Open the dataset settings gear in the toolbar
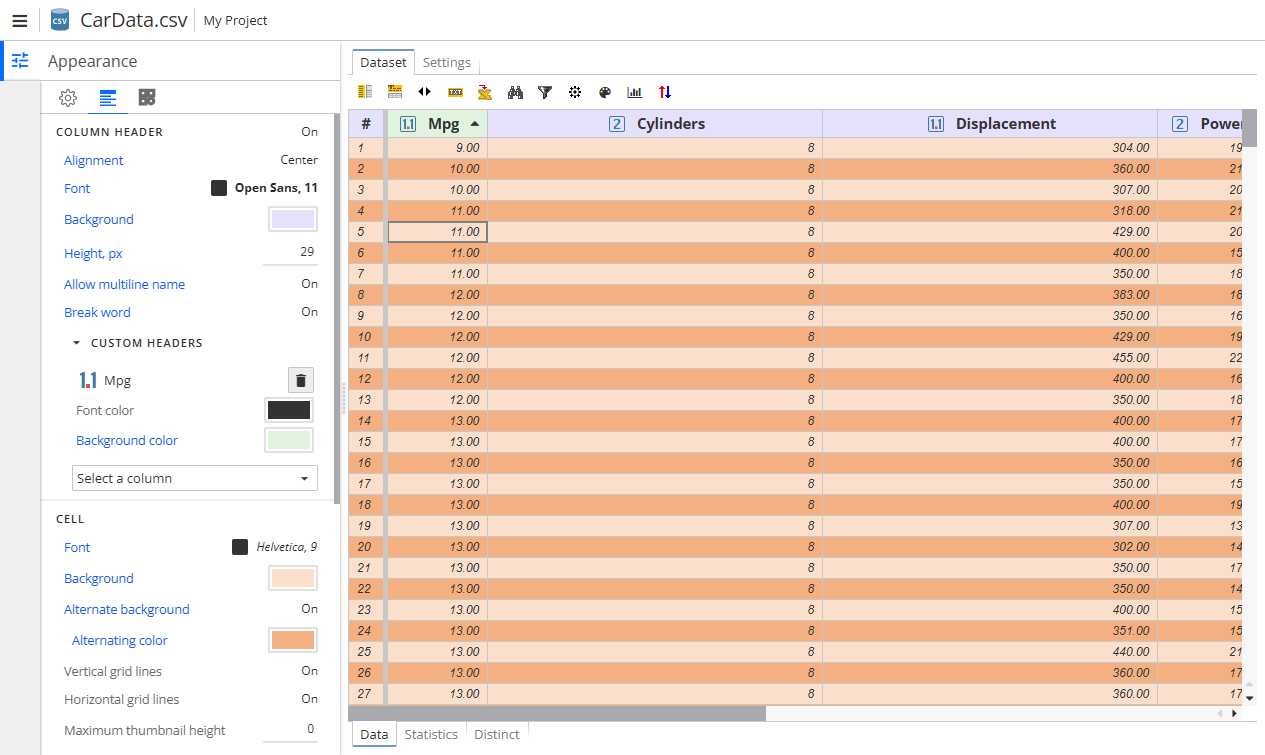 [575, 92]
